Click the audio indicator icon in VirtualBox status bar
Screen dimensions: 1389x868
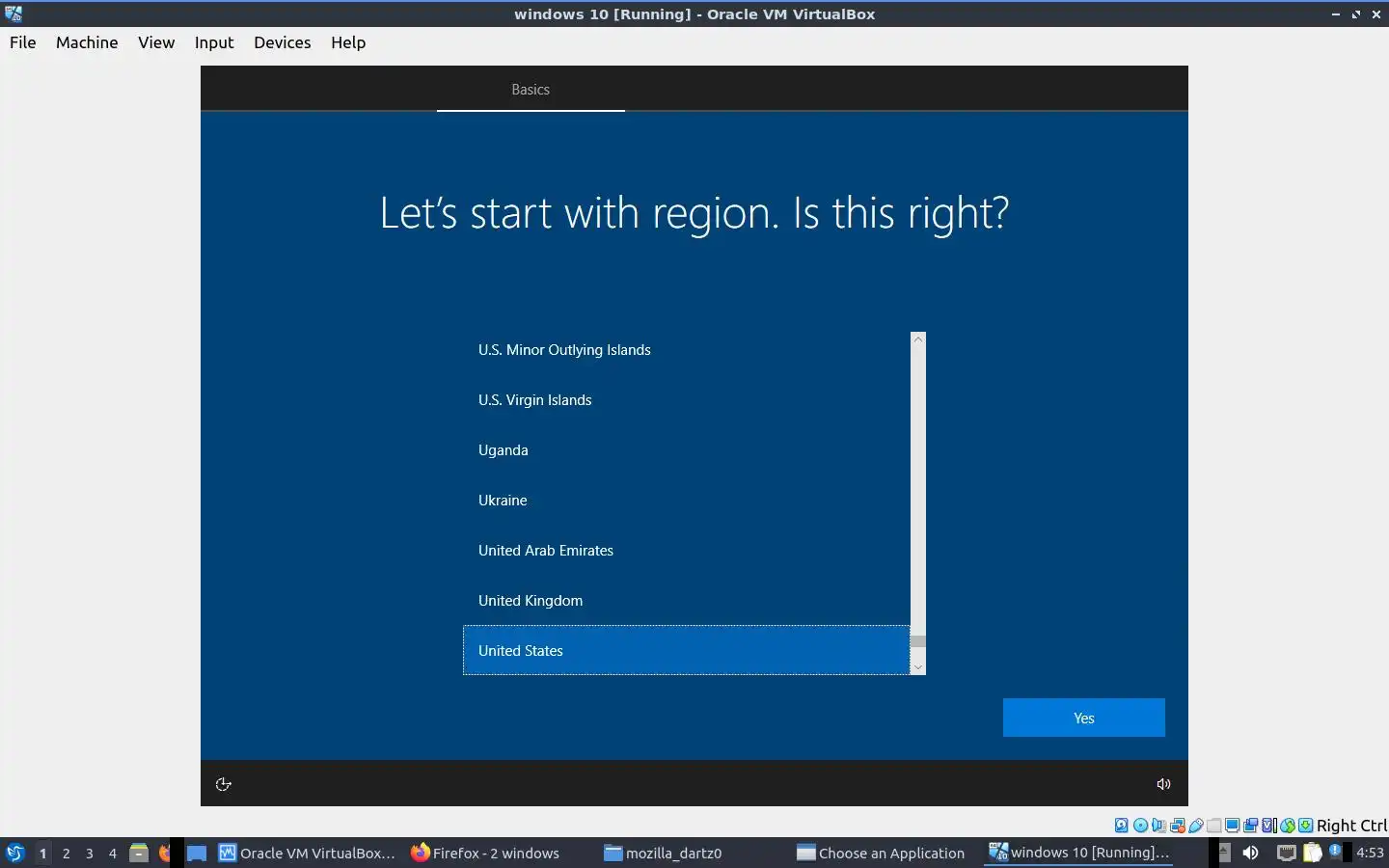click(x=1158, y=826)
